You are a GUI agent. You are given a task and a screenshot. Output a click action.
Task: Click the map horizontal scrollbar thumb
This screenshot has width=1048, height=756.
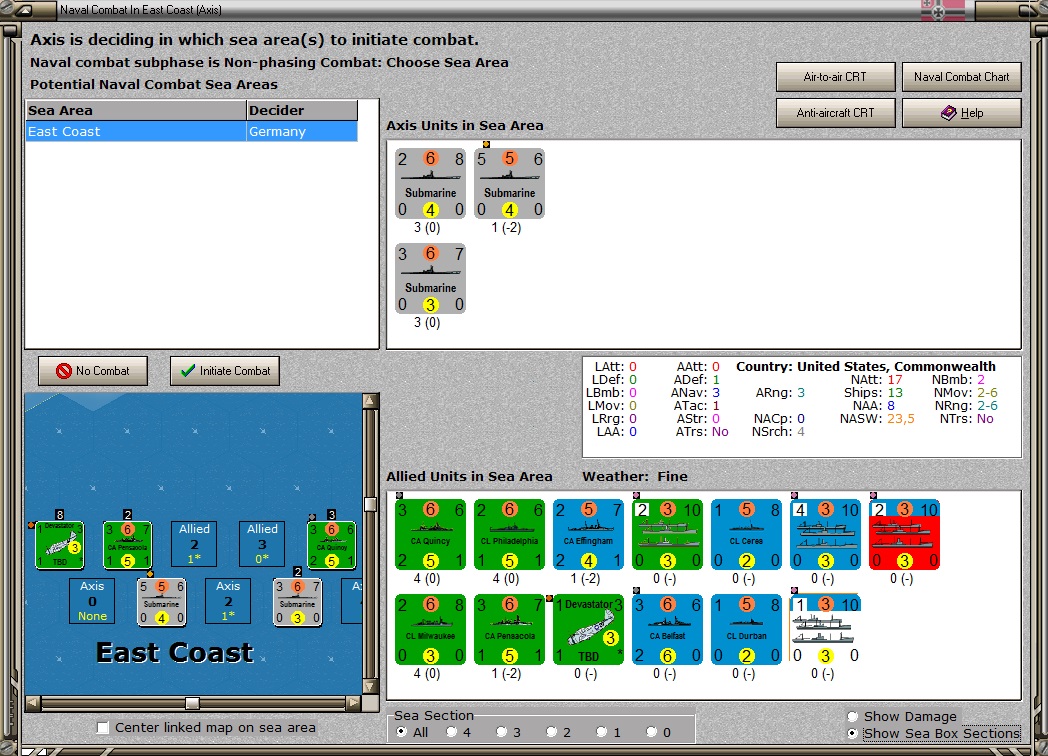coord(192,703)
